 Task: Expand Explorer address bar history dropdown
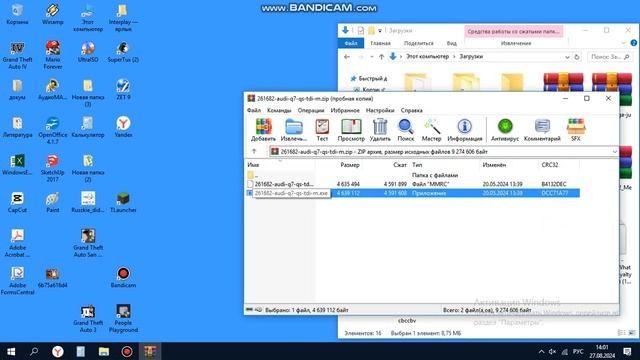pyautogui.click(x=567, y=57)
